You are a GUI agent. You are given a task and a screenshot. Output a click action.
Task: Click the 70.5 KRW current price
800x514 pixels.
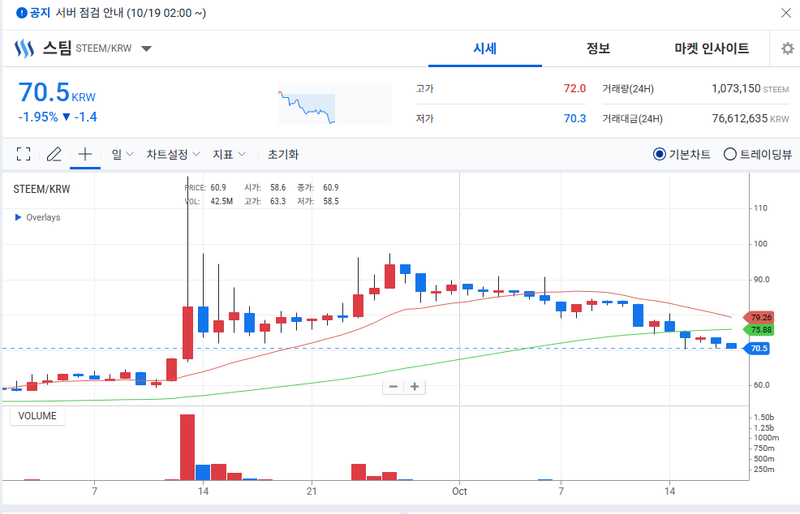(x=57, y=92)
